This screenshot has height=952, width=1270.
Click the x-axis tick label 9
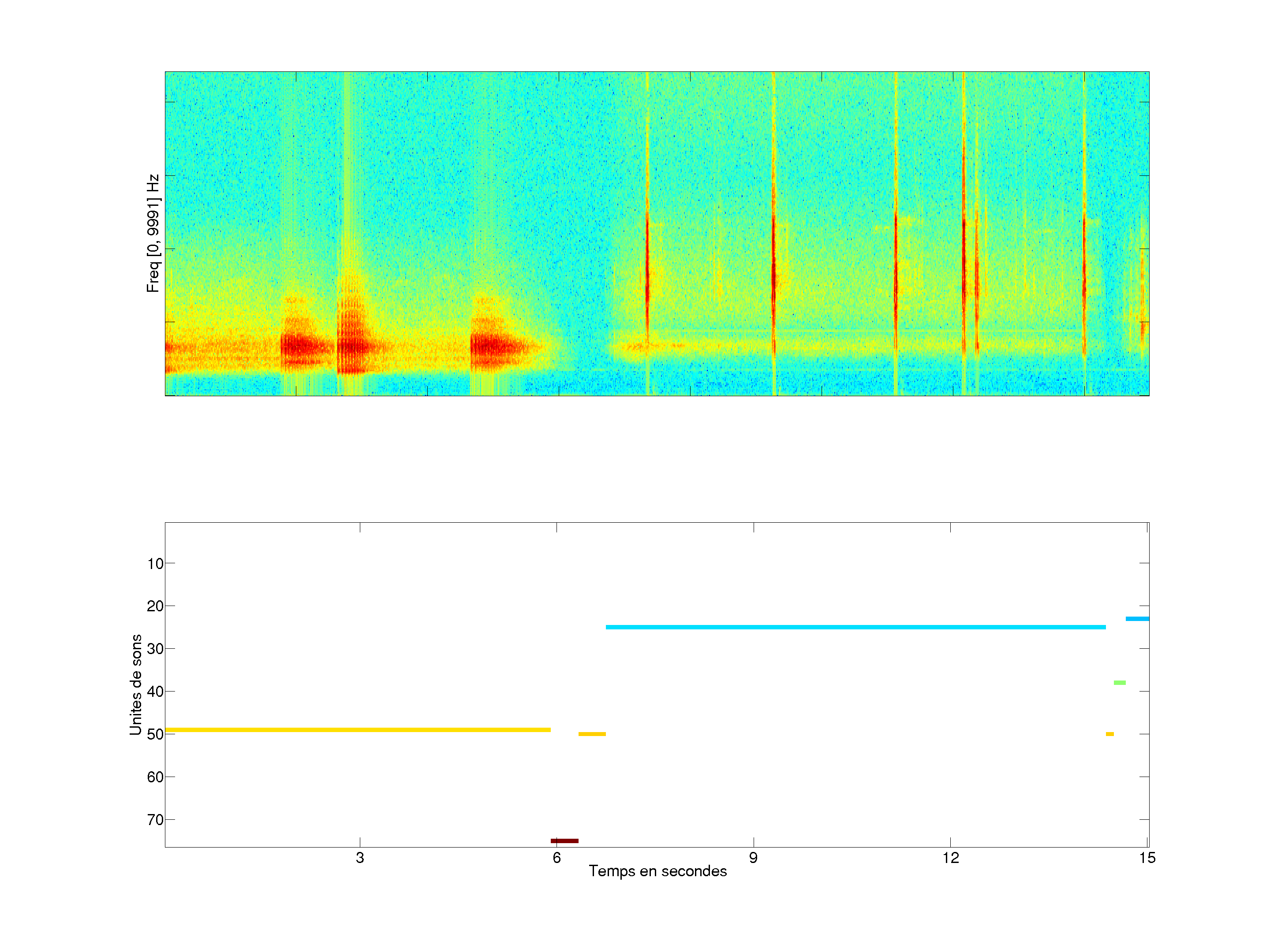click(753, 858)
